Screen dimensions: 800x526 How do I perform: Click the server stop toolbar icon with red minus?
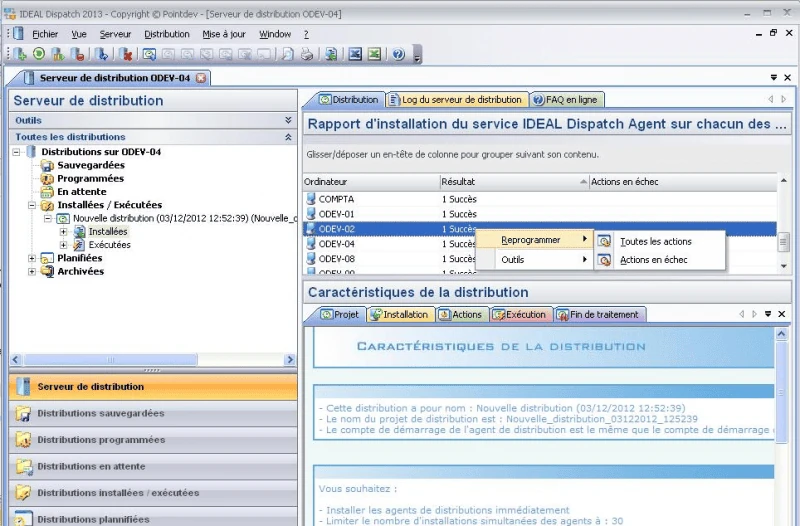point(78,54)
